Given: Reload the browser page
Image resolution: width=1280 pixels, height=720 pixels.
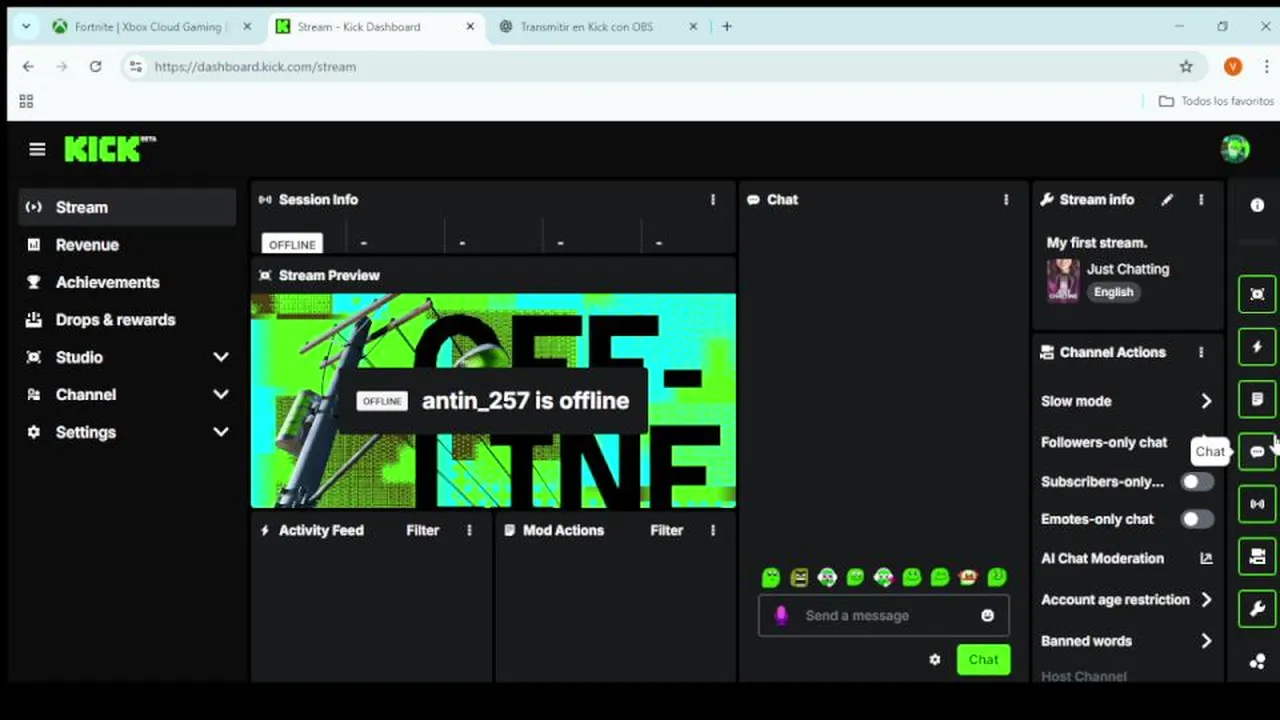Looking at the screenshot, I should click(x=95, y=67).
